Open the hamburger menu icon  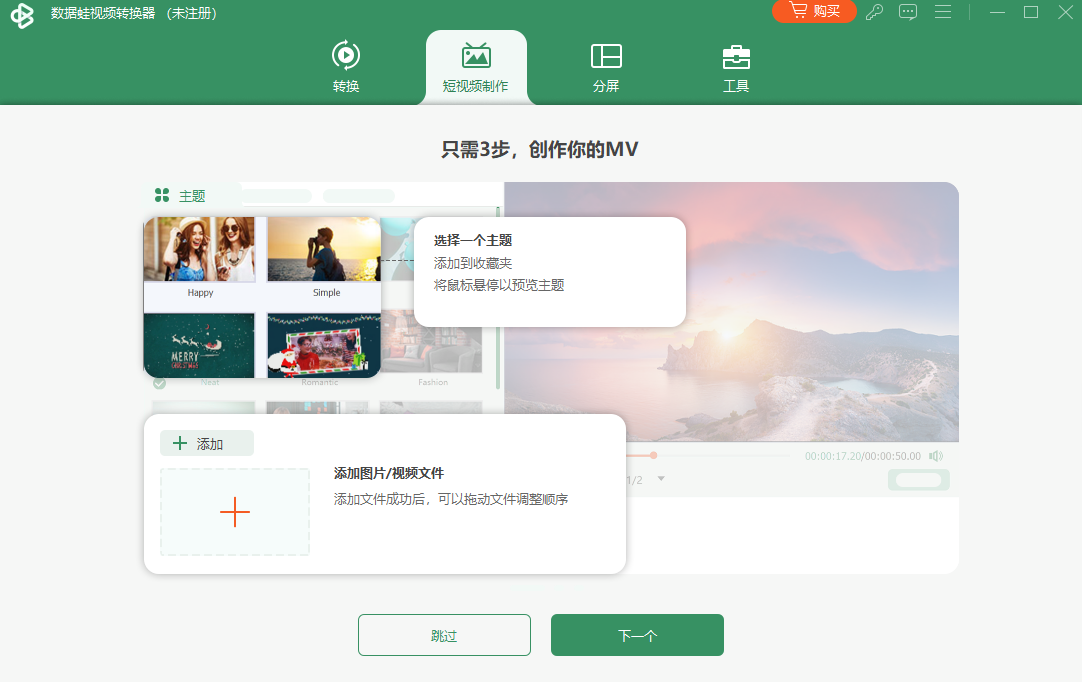(942, 12)
